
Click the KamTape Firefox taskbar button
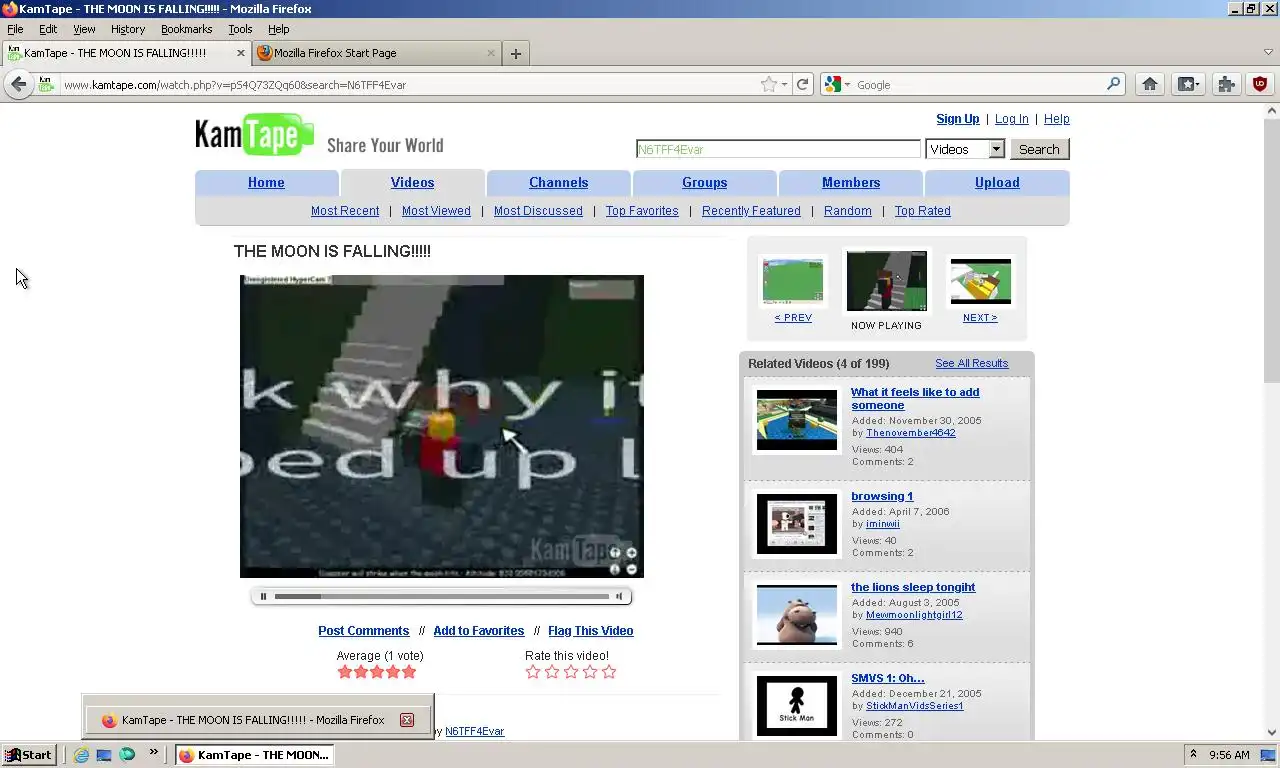(x=254, y=755)
